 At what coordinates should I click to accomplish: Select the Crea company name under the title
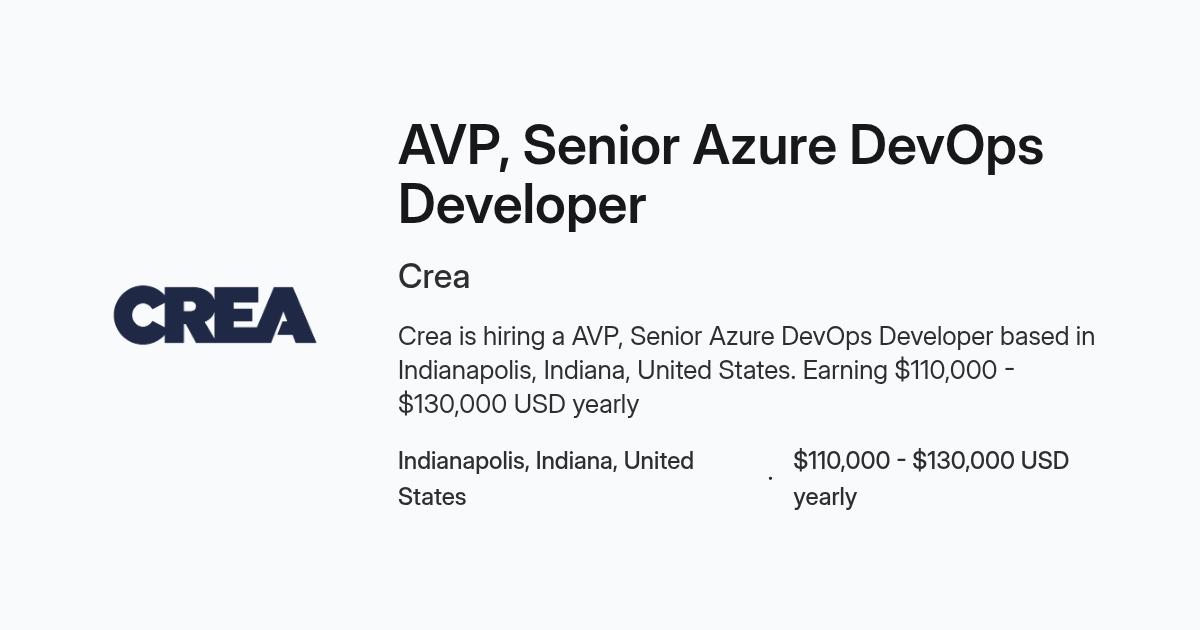coord(434,277)
